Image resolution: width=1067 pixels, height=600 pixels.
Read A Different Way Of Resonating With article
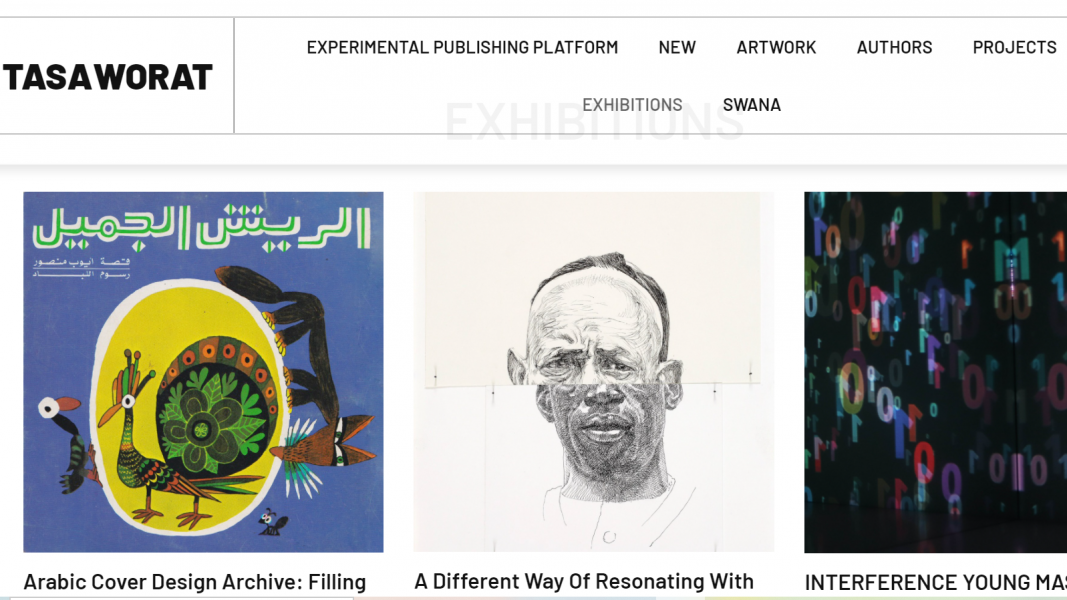(584, 582)
